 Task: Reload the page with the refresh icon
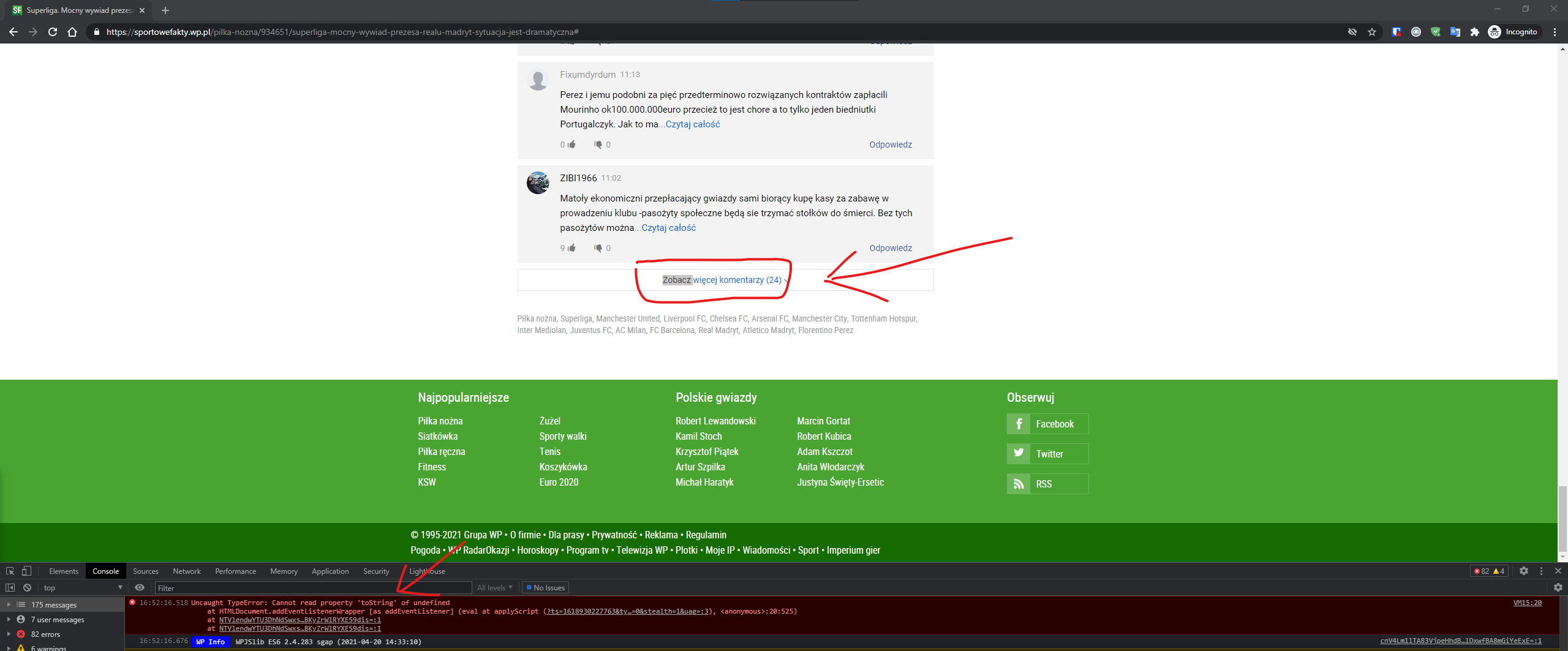[x=53, y=32]
